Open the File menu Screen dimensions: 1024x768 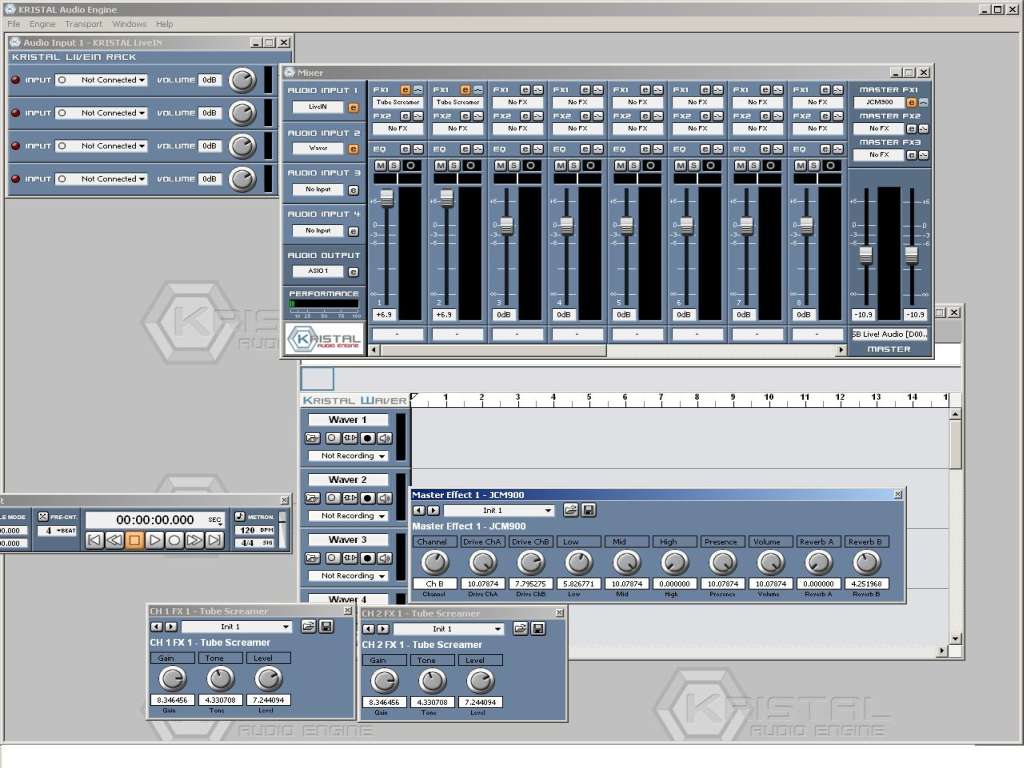pyautogui.click(x=14, y=24)
